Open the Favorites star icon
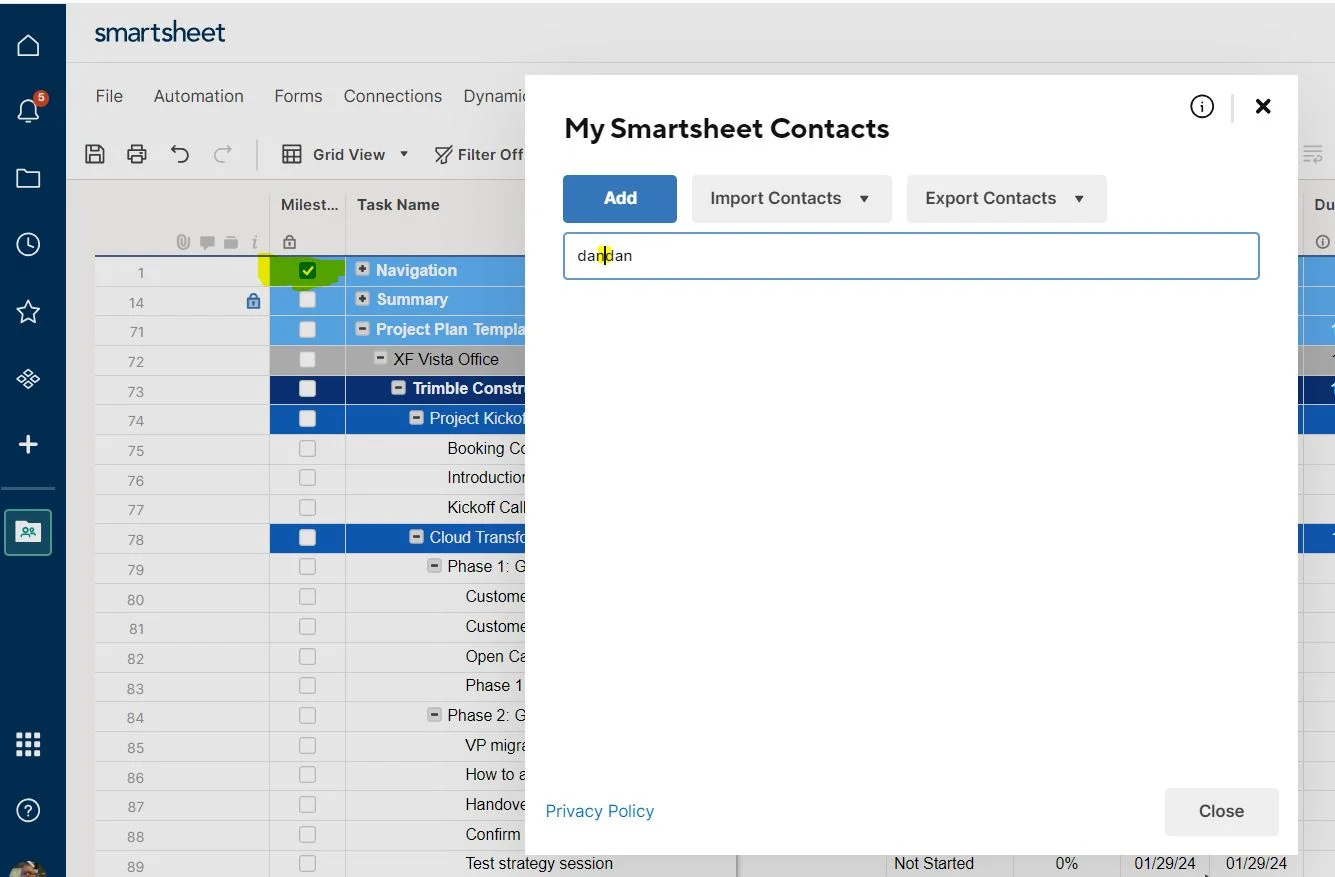The height and width of the screenshot is (877, 1335). [28, 312]
